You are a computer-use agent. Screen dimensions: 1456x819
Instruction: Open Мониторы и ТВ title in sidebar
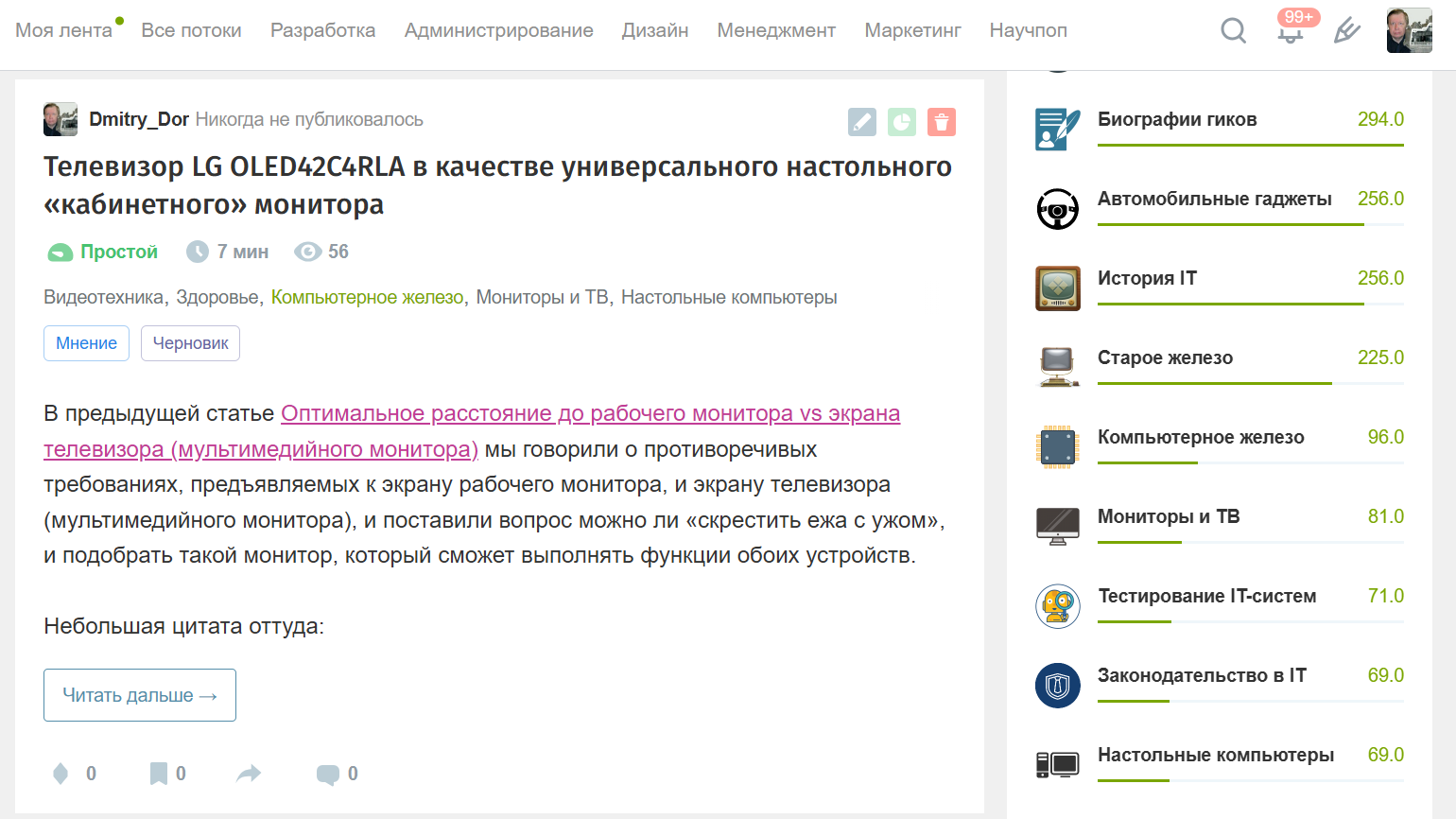pos(1169,516)
